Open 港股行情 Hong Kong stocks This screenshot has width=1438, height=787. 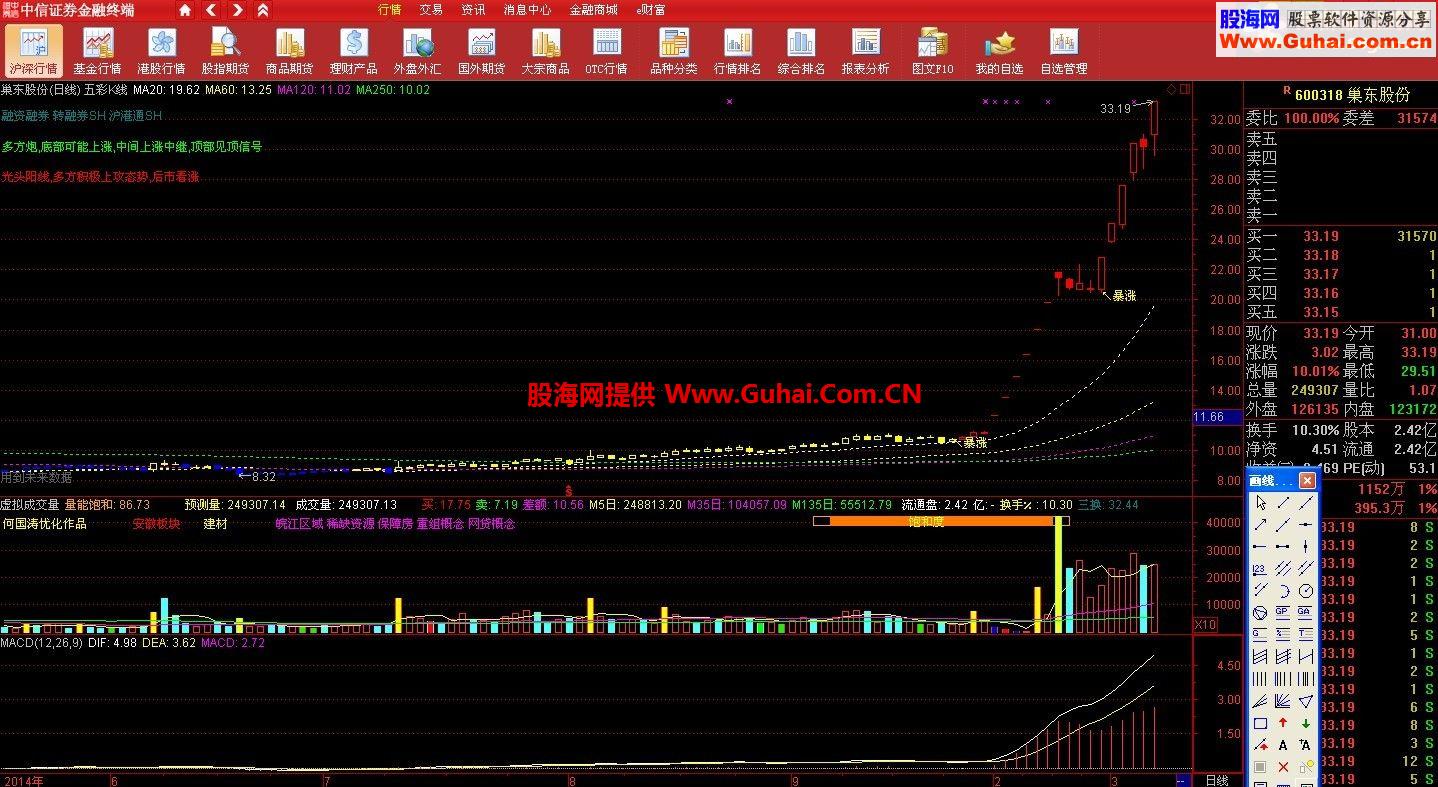[161, 51]
